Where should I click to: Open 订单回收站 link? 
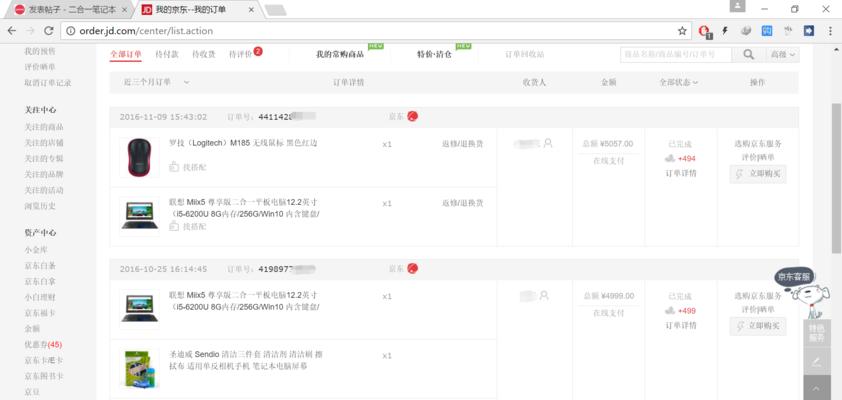click(525, 54)
